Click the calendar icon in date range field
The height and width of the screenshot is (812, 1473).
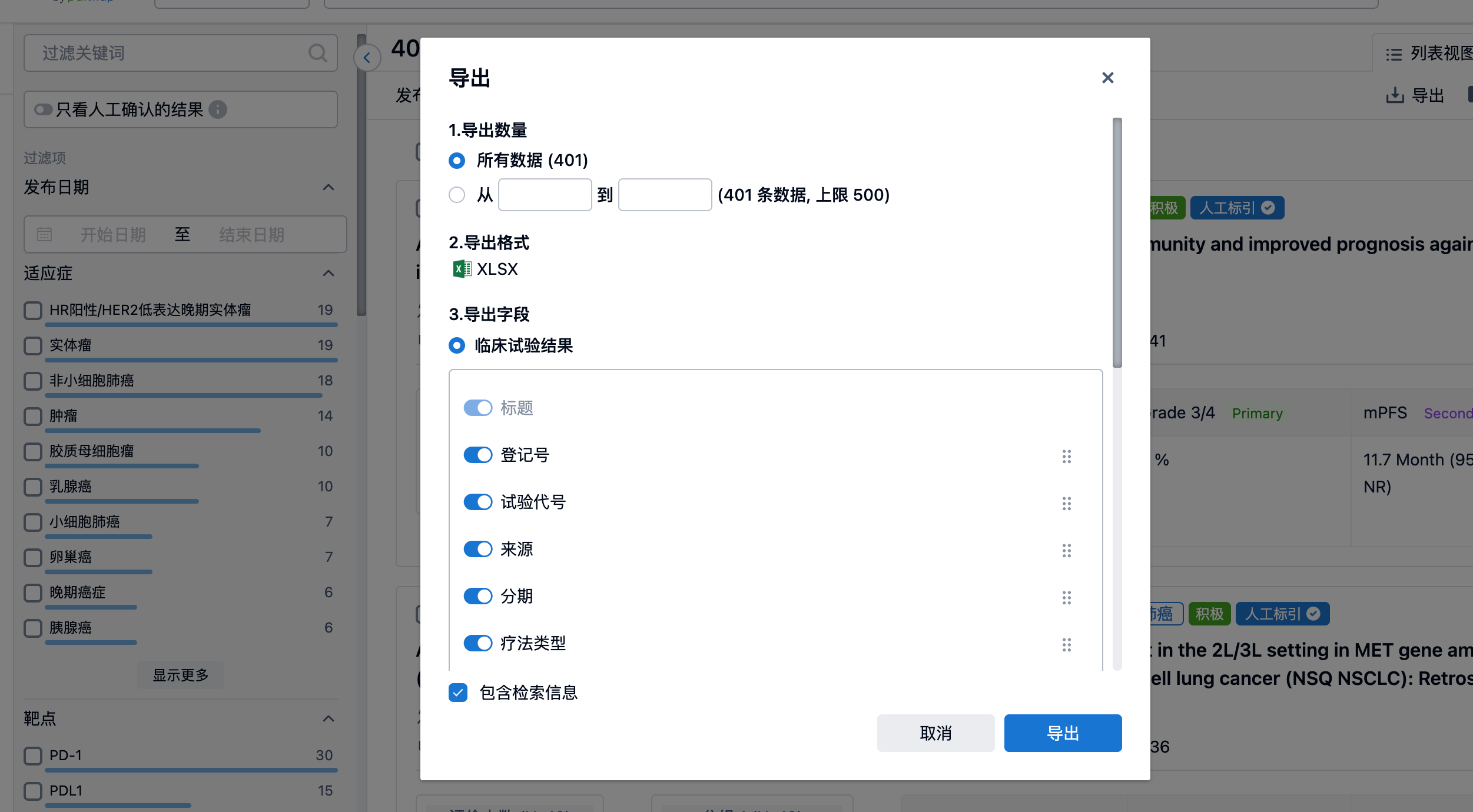45,234
